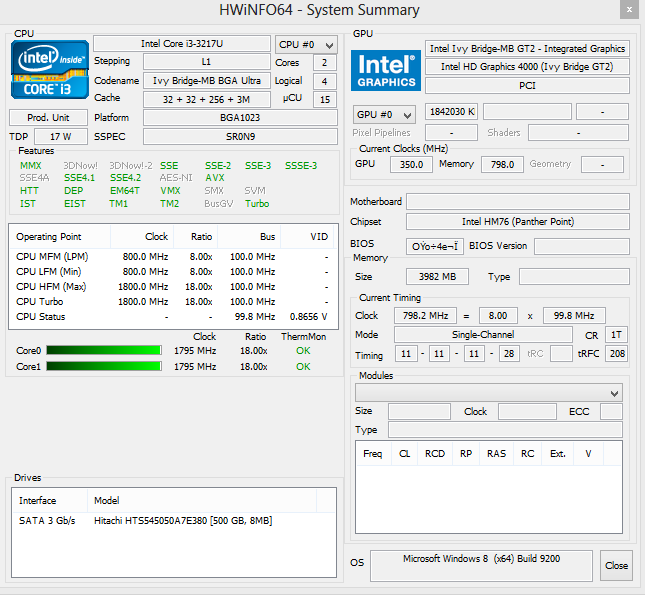Open the GPU #0 selector dropdown
Image resolution: width=645 pixels, height=595 pixels.
coord(385,114)
